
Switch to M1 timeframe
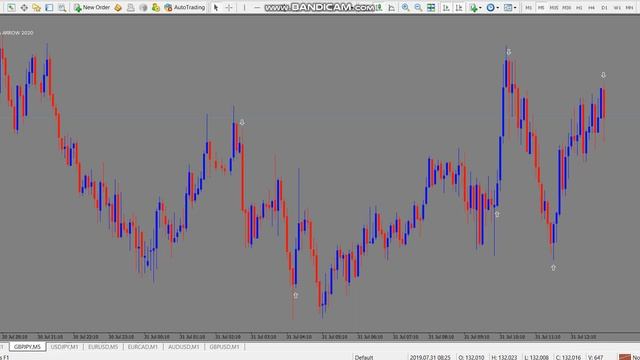(529, 8)
